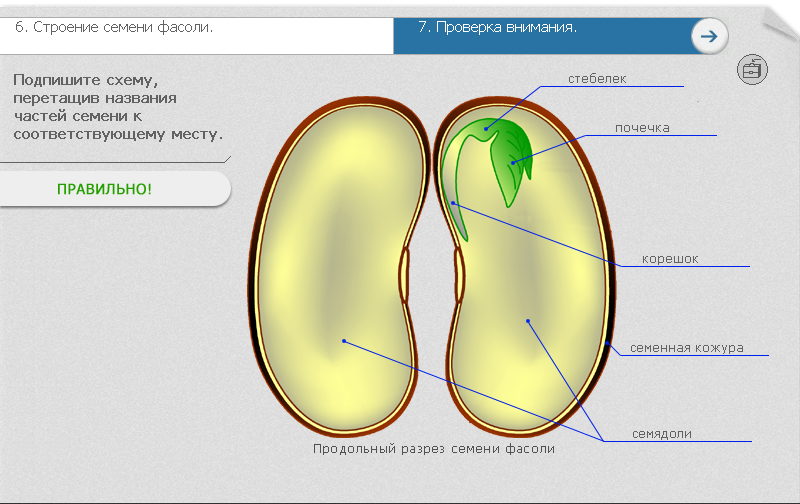Click the blue marker dot on the root

(453, 203)
